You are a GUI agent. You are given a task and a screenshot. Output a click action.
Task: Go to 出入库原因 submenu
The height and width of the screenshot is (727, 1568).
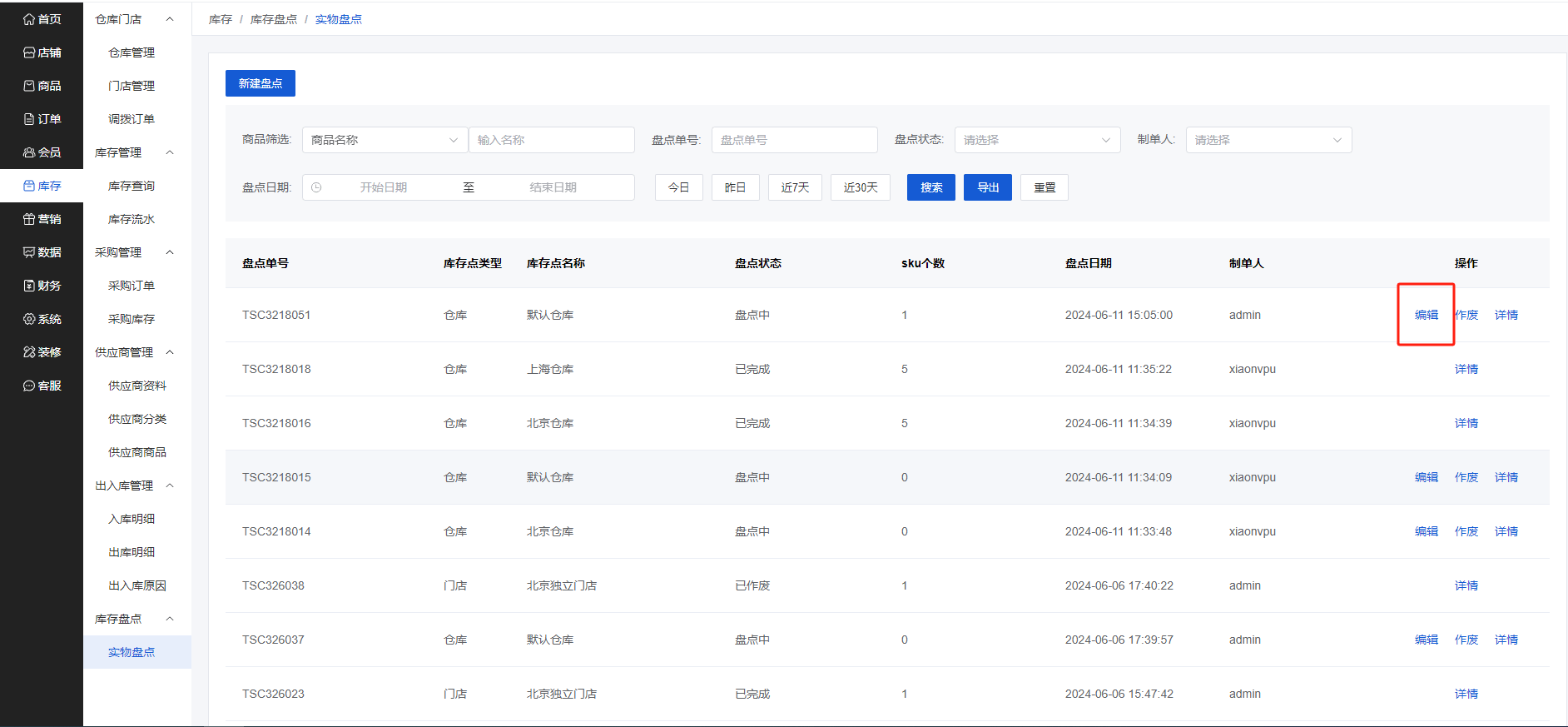(x=137, y=585)
